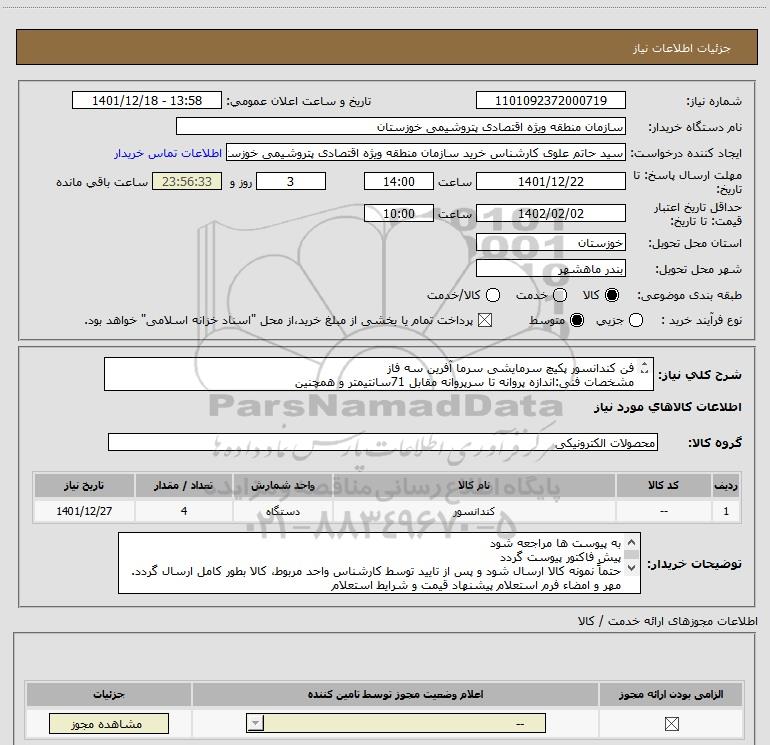Click the delivery city بندر ماهشهر field
This screenshot has width=770, height=745.
550,269
